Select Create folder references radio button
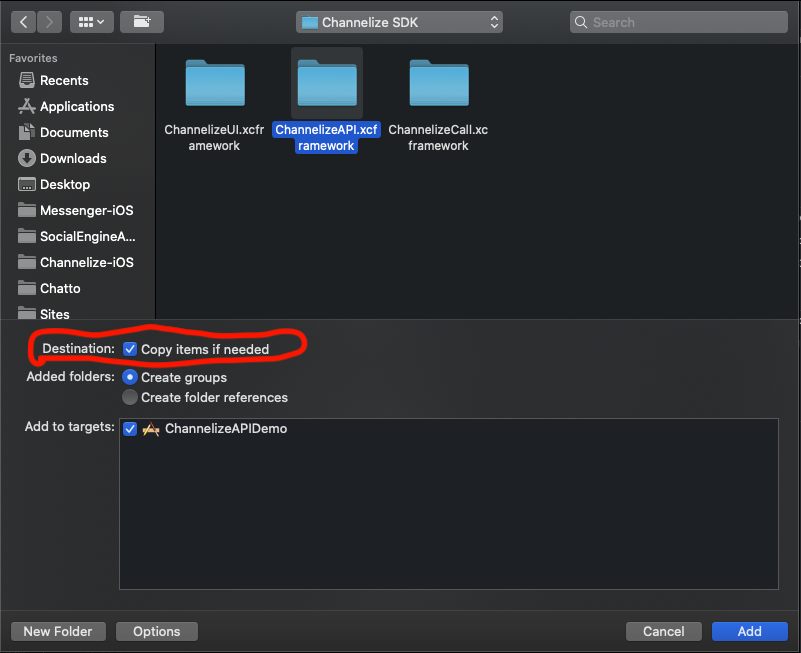The image size is (801, 653). coord(130,397)
